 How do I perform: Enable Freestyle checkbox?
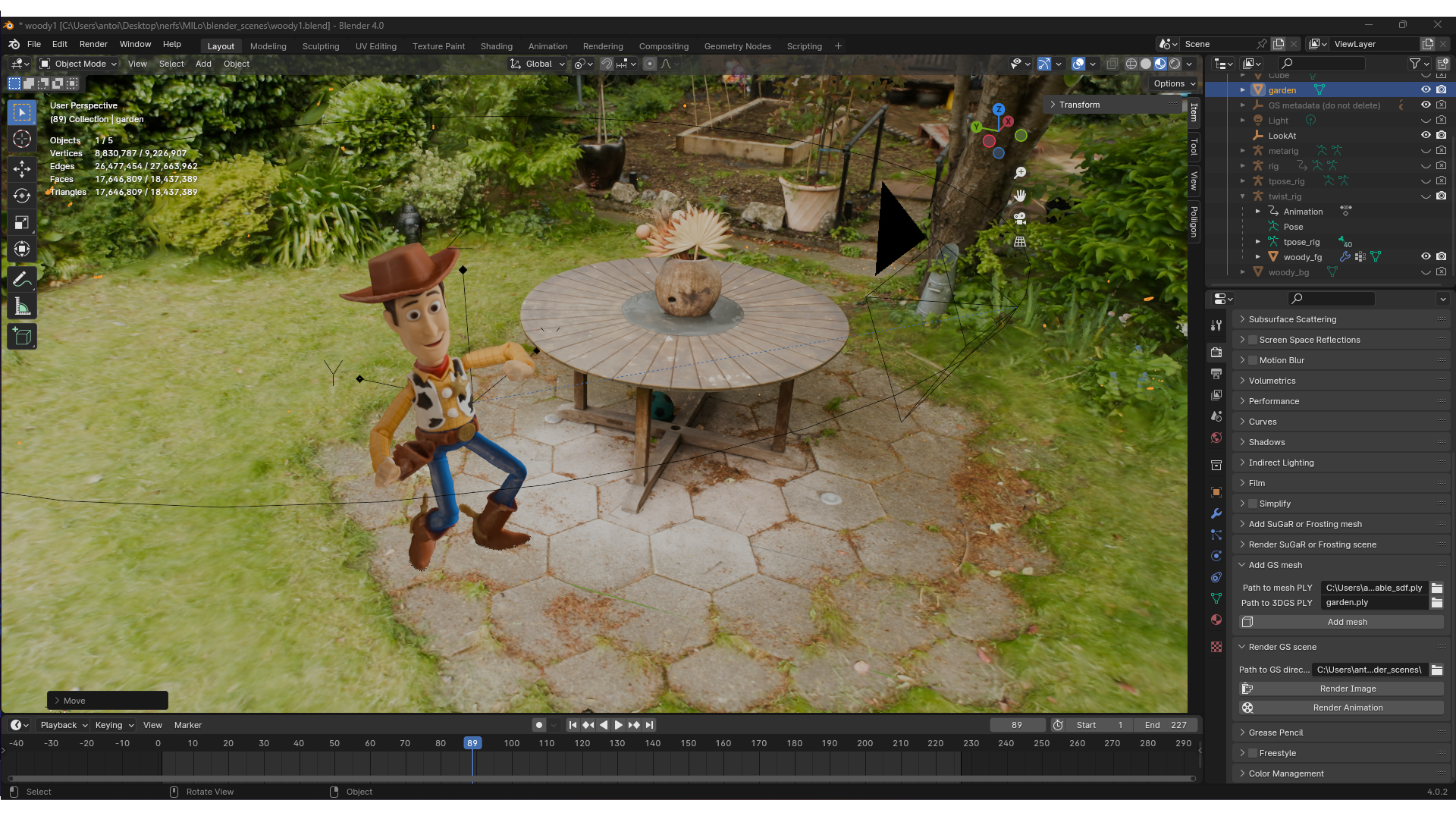pyautogui.click(x=1253, y=753)
